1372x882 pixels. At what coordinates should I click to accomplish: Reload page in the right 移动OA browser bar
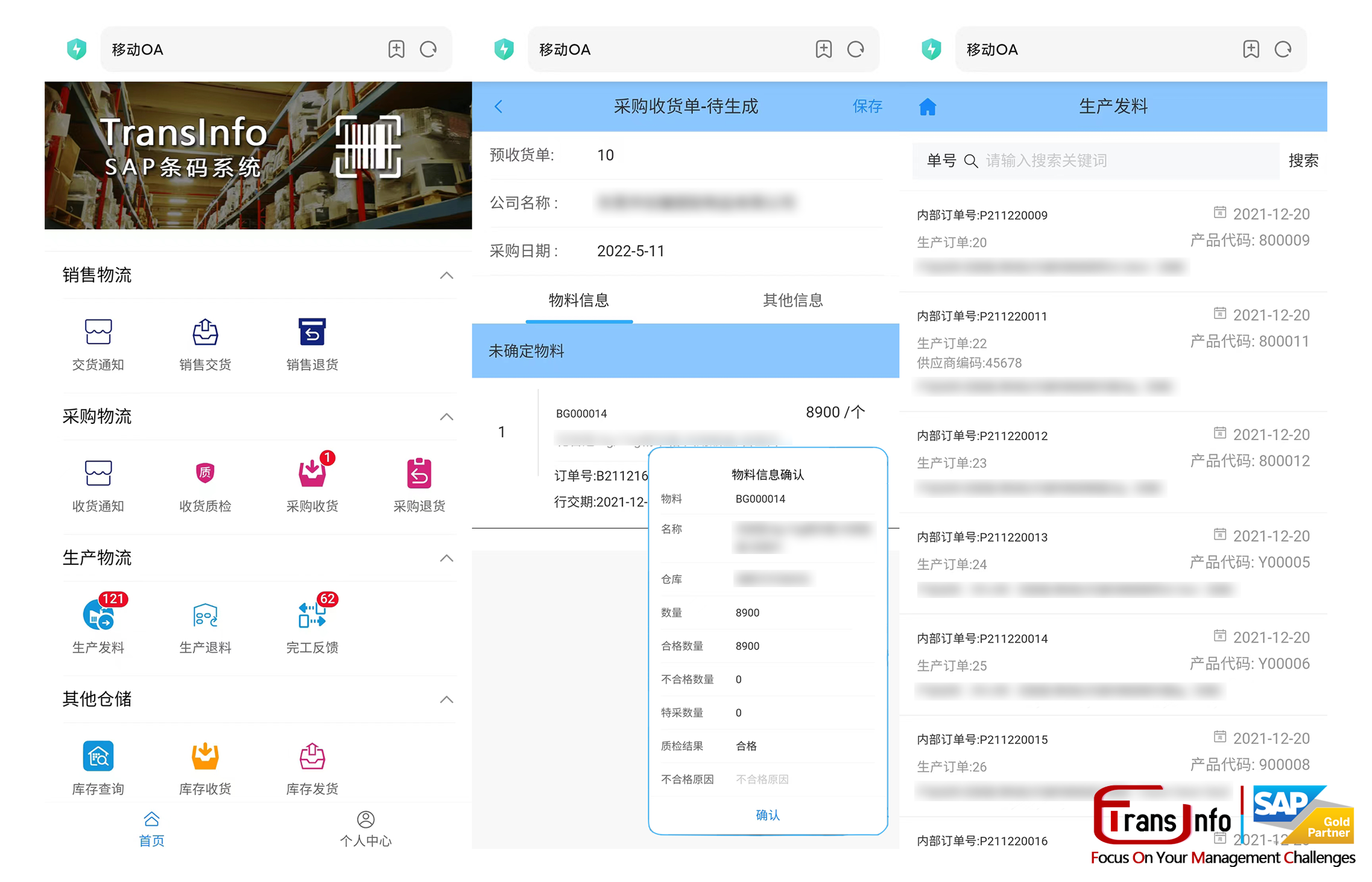1283,49
